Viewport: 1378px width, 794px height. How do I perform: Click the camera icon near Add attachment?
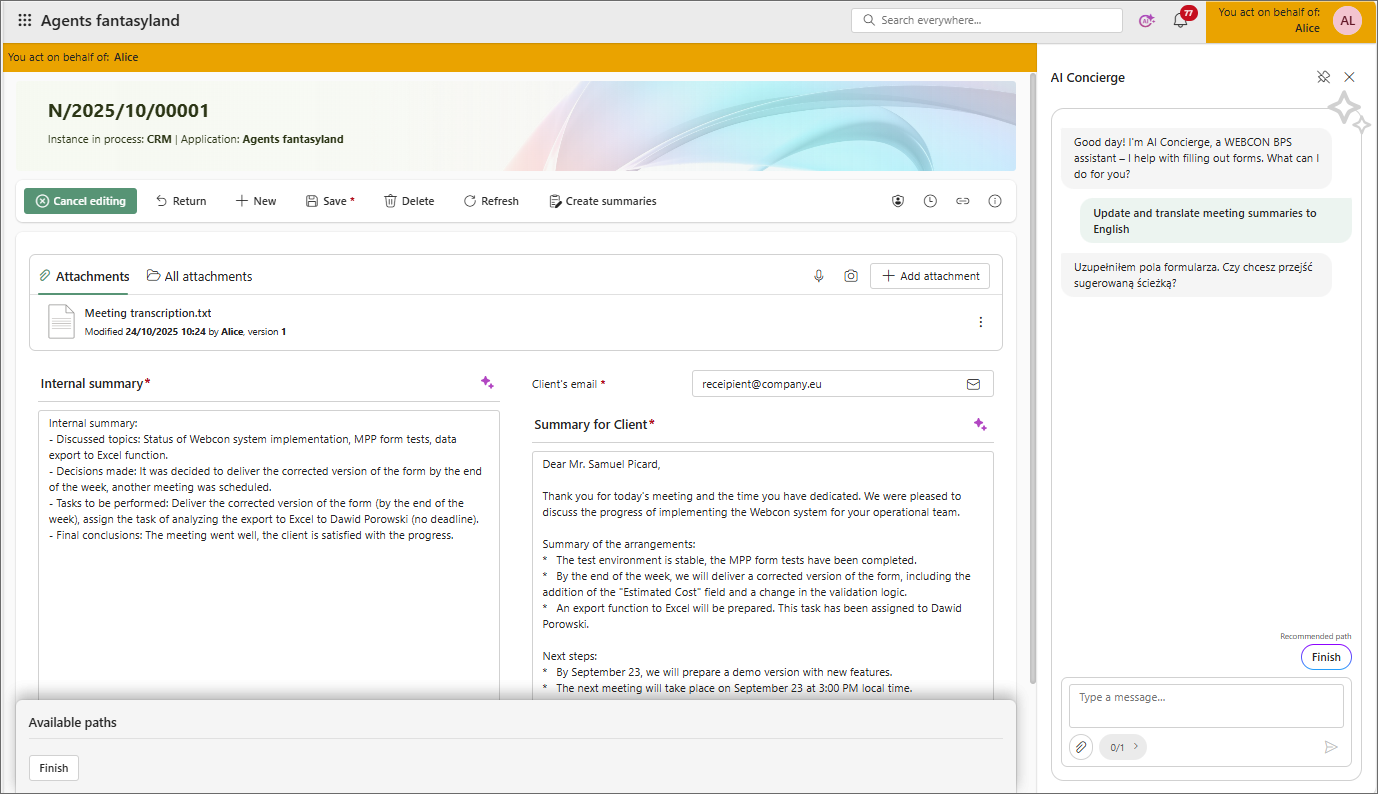(851, 276)
